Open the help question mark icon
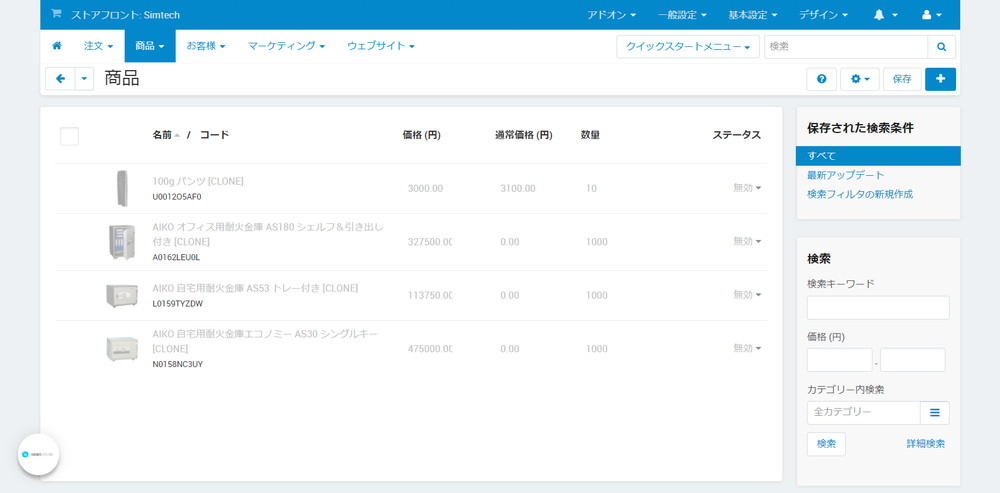 click(x=821, y=79)
